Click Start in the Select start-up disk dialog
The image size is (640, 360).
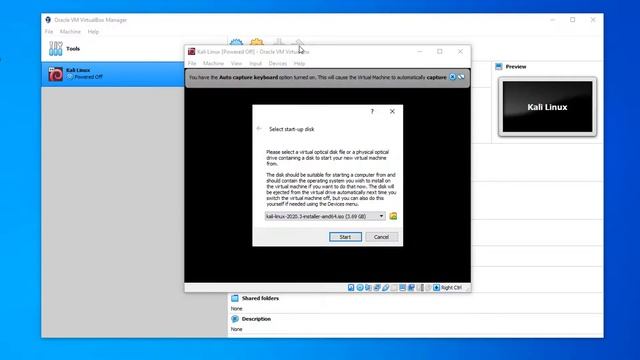345,237
